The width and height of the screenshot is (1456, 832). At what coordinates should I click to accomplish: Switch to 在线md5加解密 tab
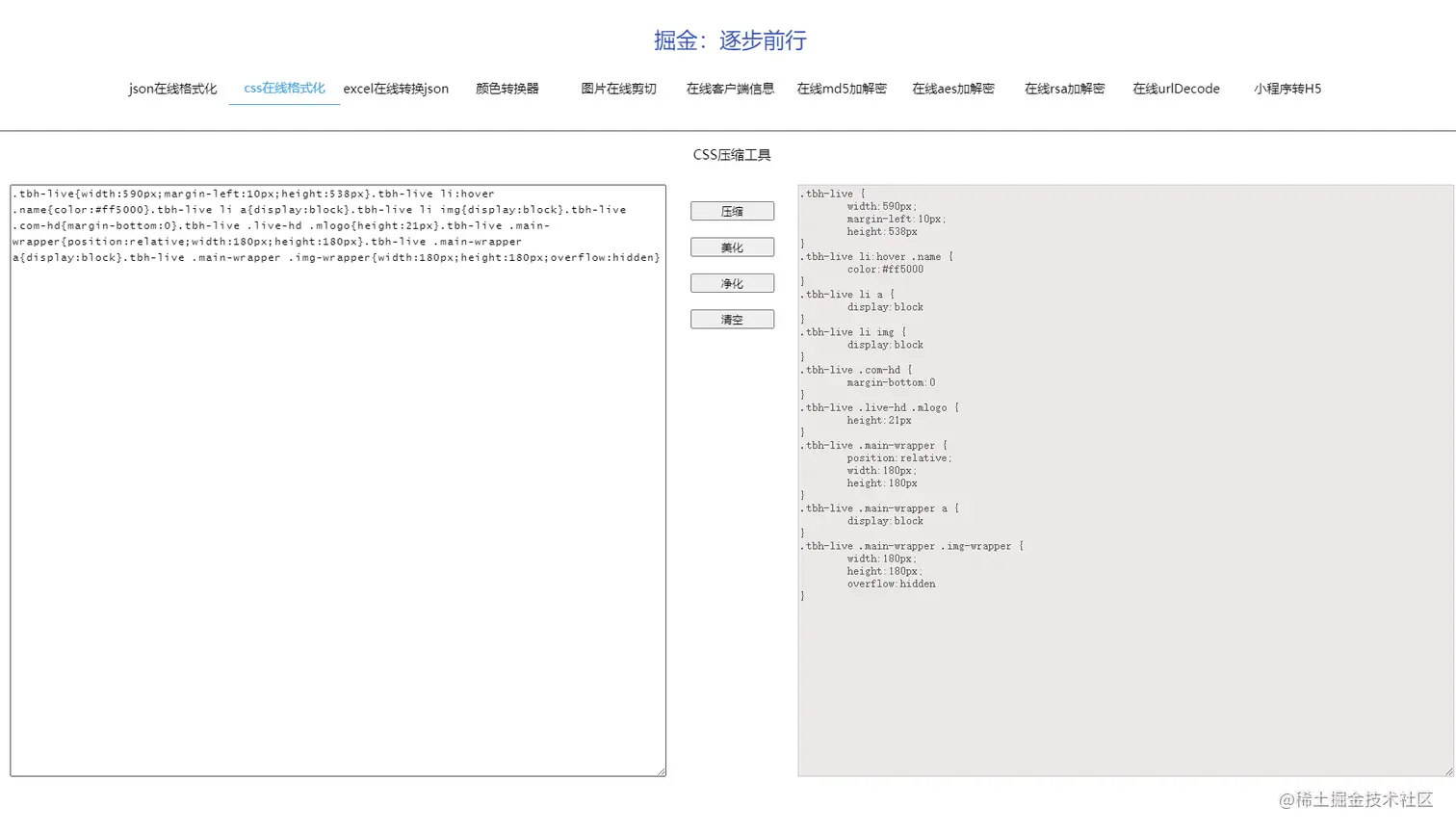(842, 89)
